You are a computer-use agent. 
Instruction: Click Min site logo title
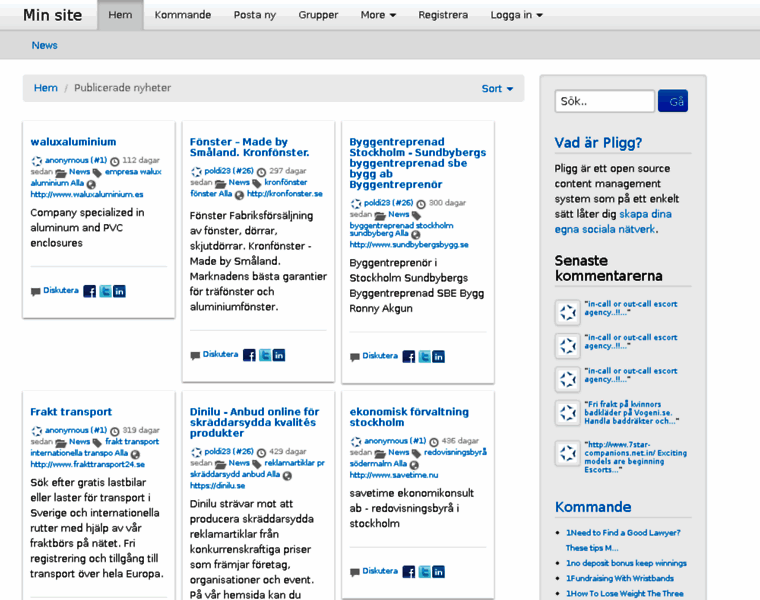tap(53, 15)
